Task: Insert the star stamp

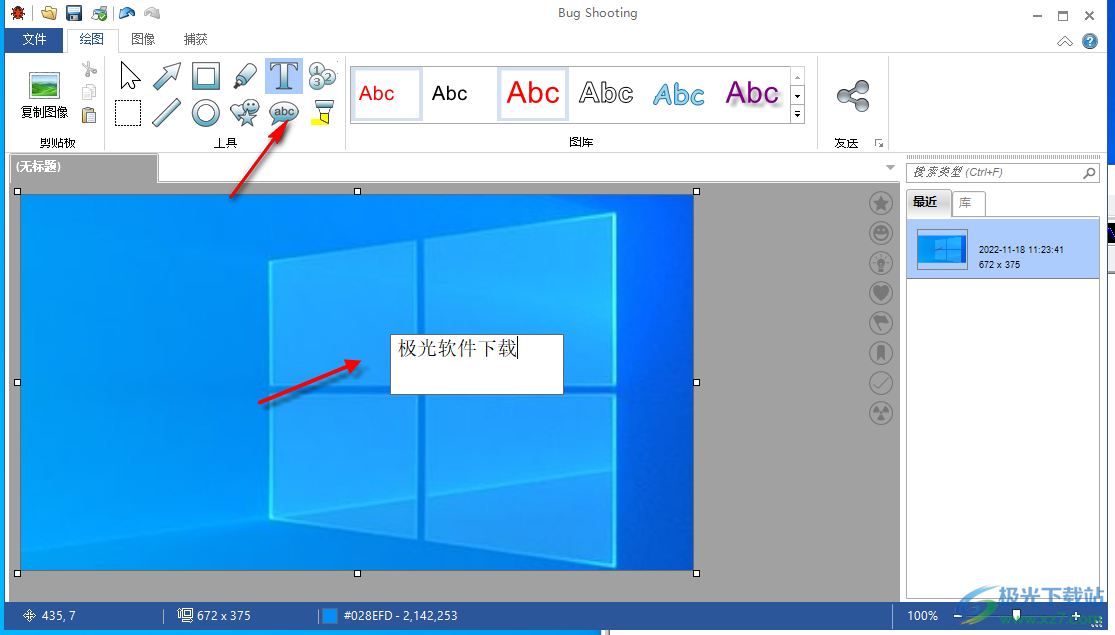Action: click(x=881, y=204)
